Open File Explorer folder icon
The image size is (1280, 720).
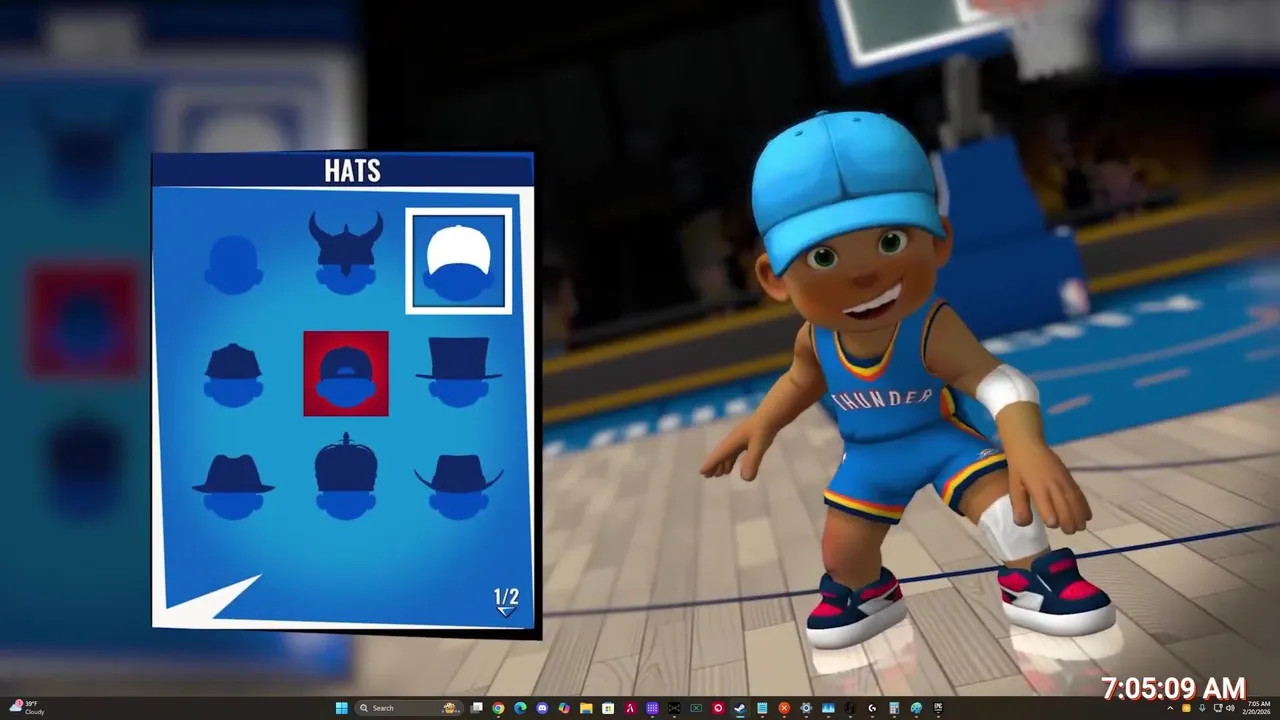(x=586, y=708)
